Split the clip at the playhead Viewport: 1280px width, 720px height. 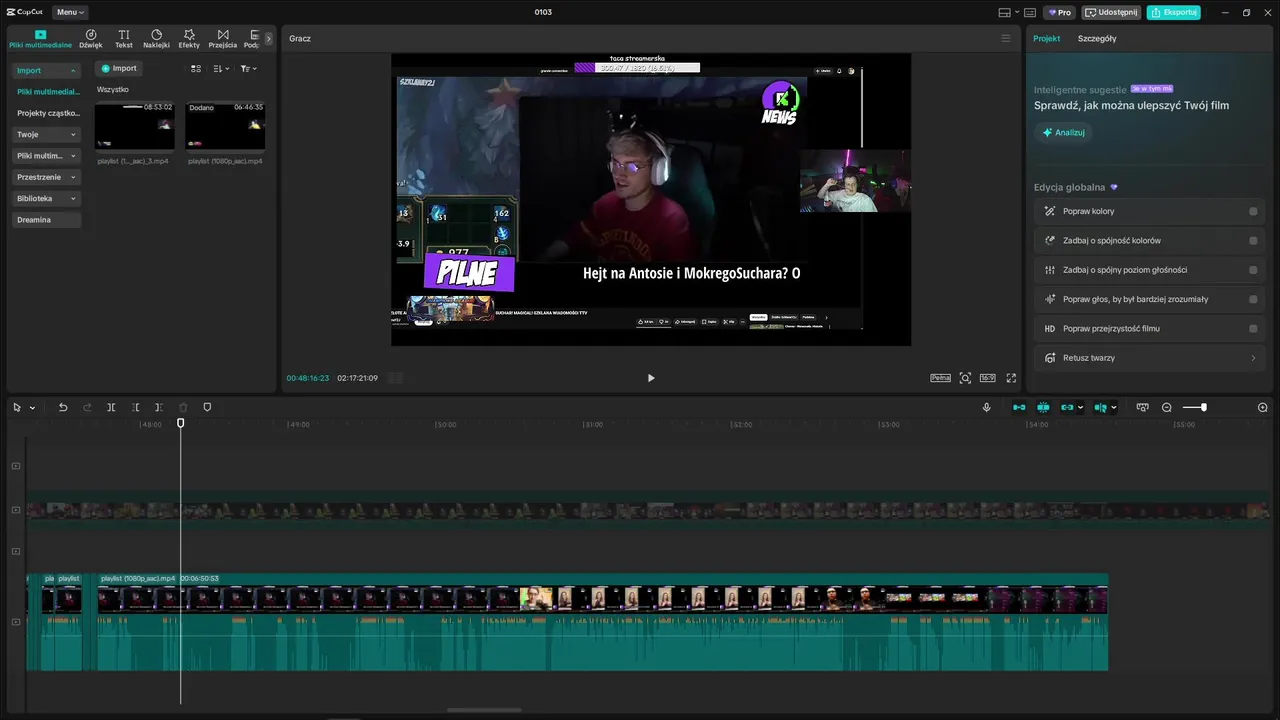111,407
